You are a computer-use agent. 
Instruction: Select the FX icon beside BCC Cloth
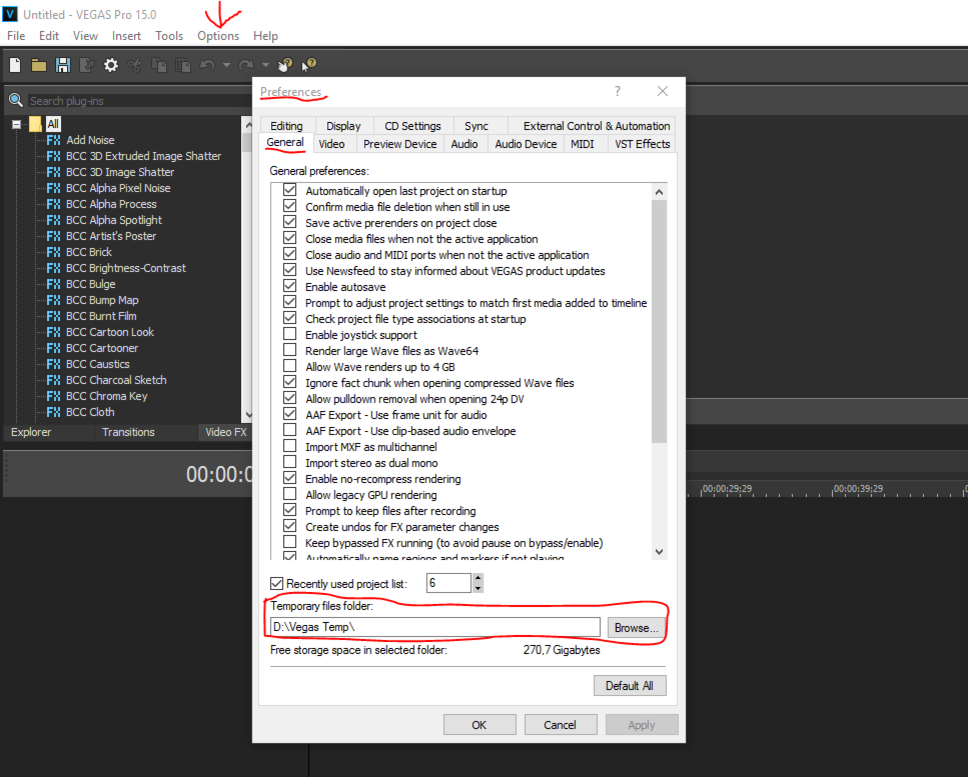point(54,412)
